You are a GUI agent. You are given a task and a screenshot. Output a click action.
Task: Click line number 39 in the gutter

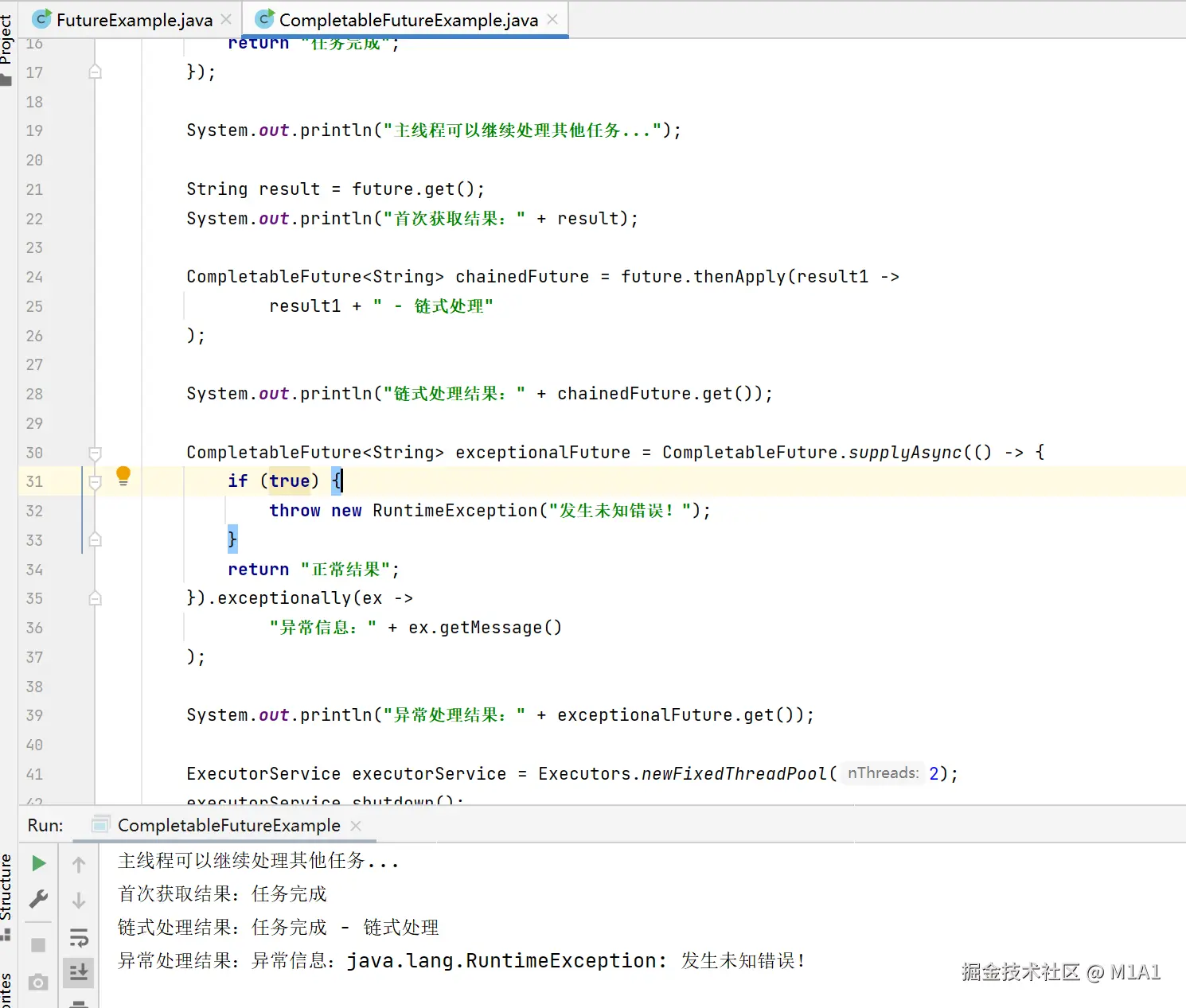(x=34, y=715)
